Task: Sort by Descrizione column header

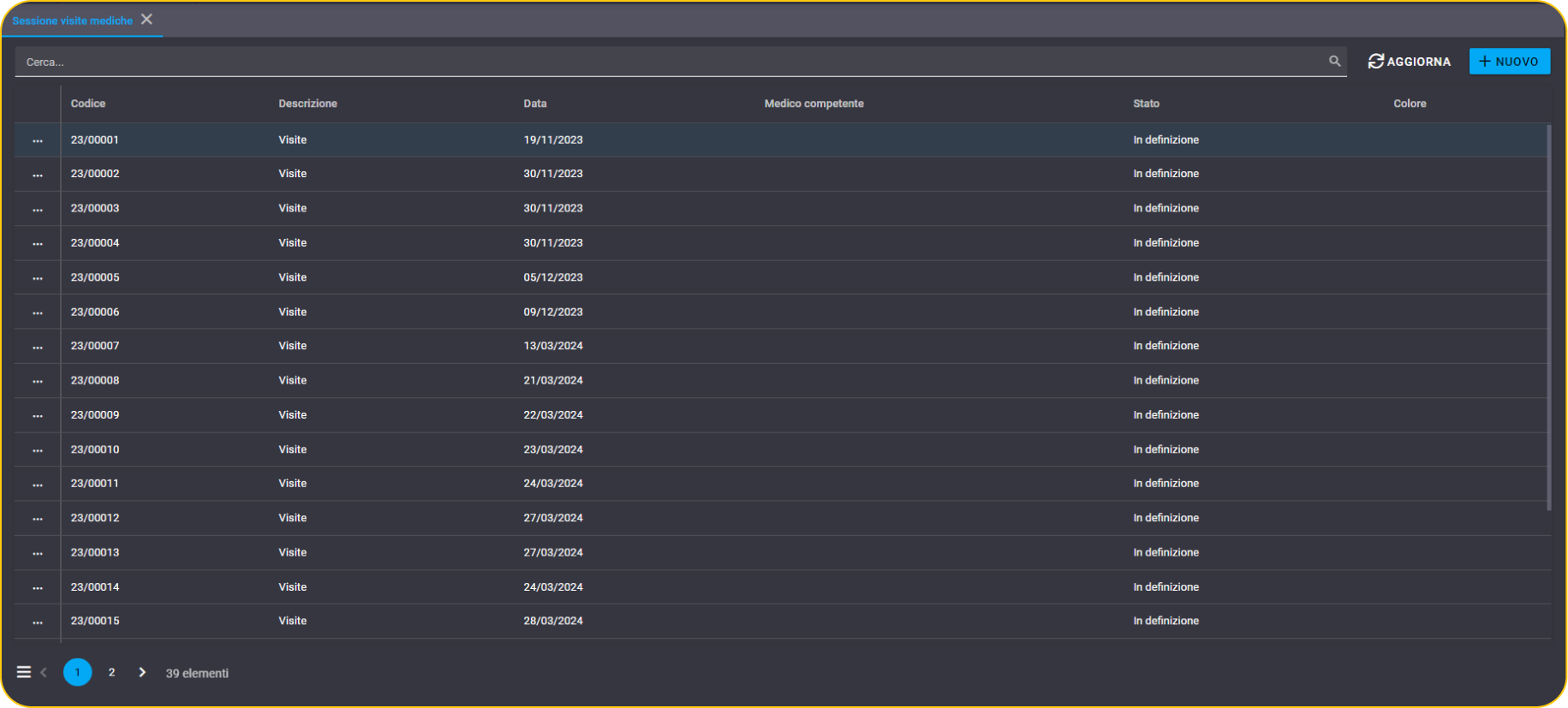Action: click(x=307, y=104)
